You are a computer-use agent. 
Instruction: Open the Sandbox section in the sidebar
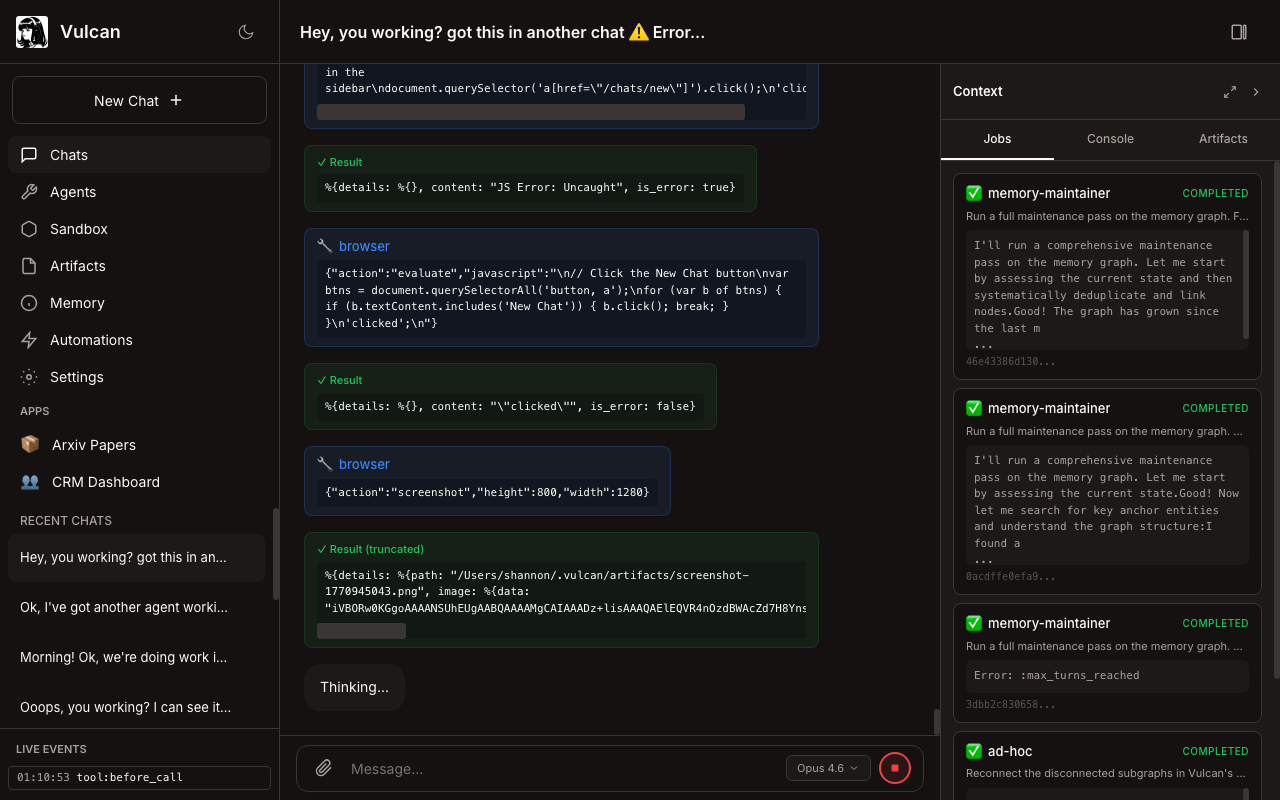[x=78, y=229]
